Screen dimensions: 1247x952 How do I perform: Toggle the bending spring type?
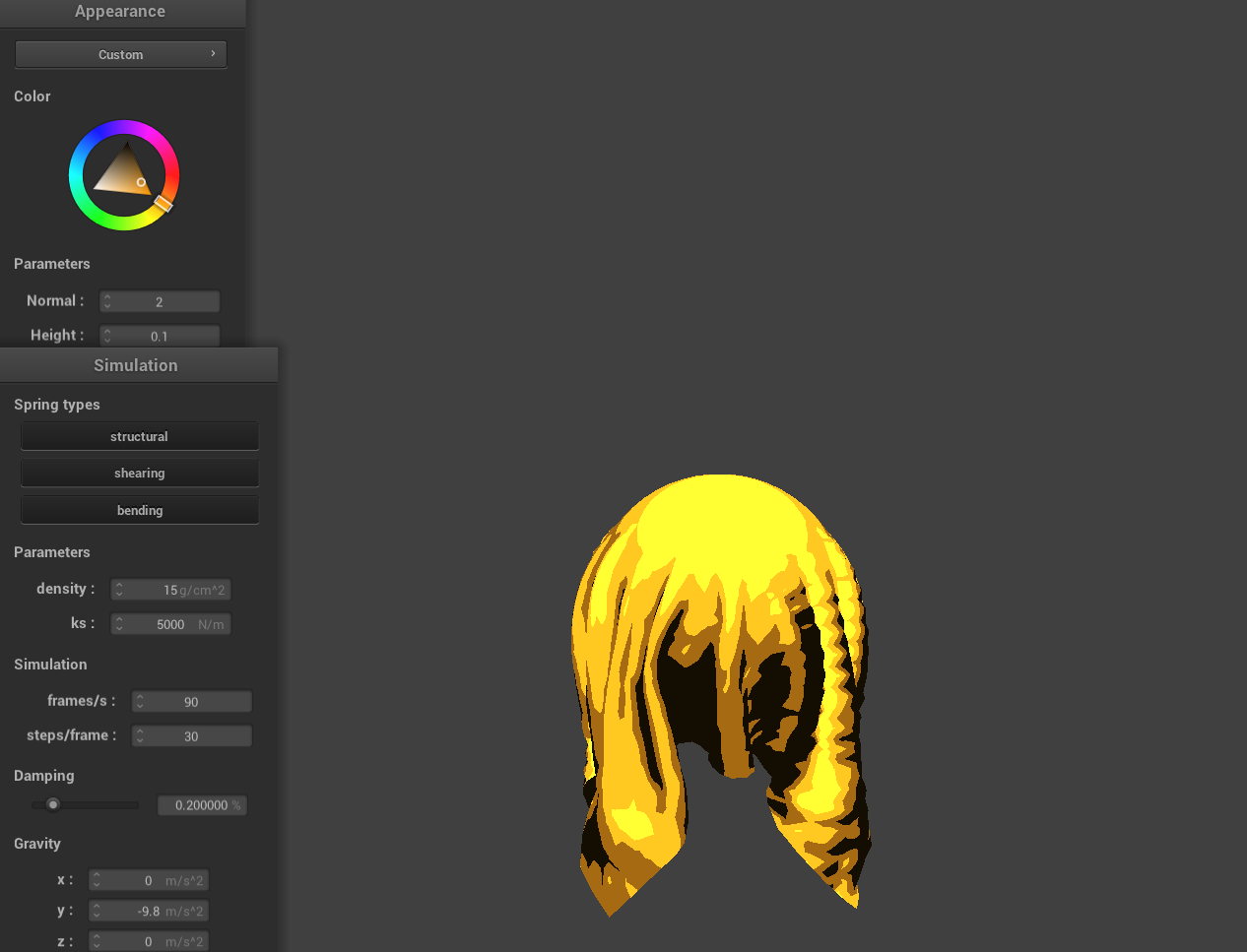[139, 510]
